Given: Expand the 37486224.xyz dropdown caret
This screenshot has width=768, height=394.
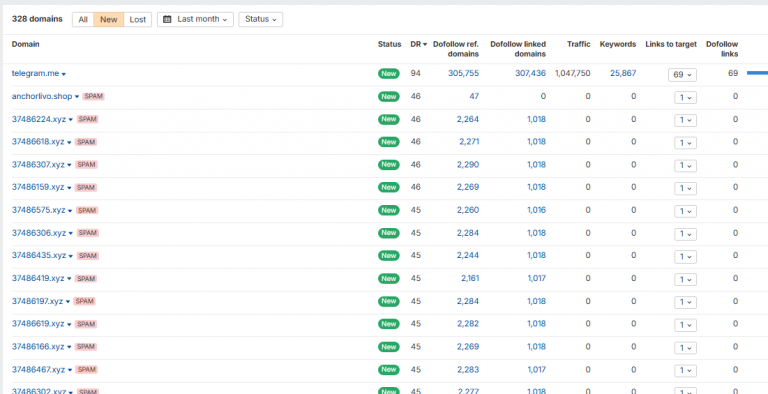Looking at the screenshot, I should 71,120.
